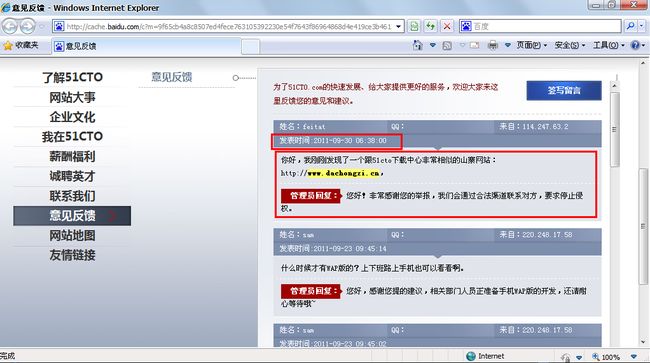Click the blue 签写留言 button
Viewport: 650px width, 363px height.
pyautogui.click(x=564, y=90)
